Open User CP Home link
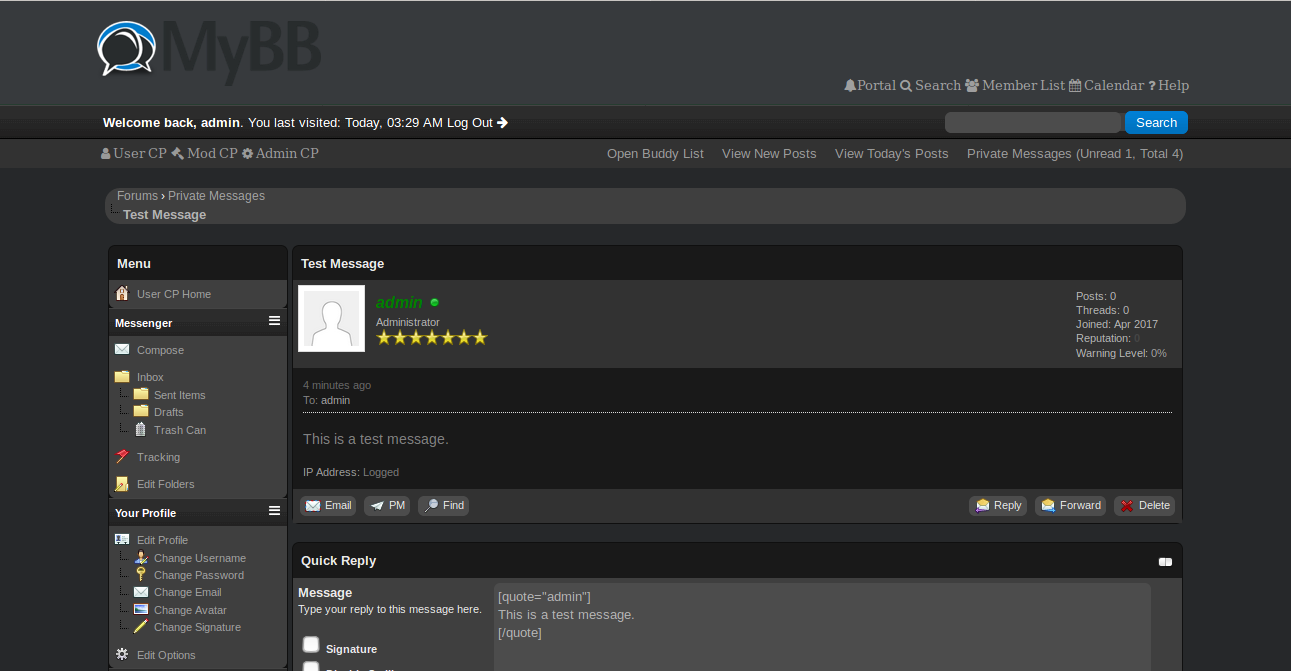Image resolution: width=1291 pixels, height=671 pixels. point(174,294)
